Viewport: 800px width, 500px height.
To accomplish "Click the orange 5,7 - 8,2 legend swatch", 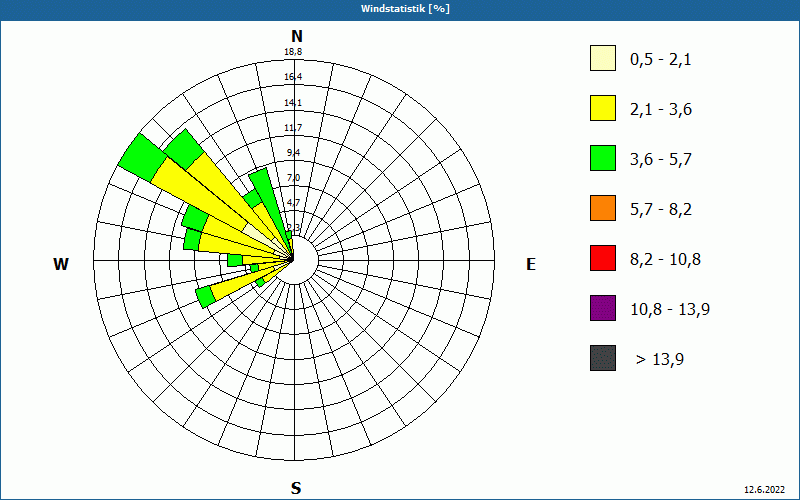I will pos(603,208).
